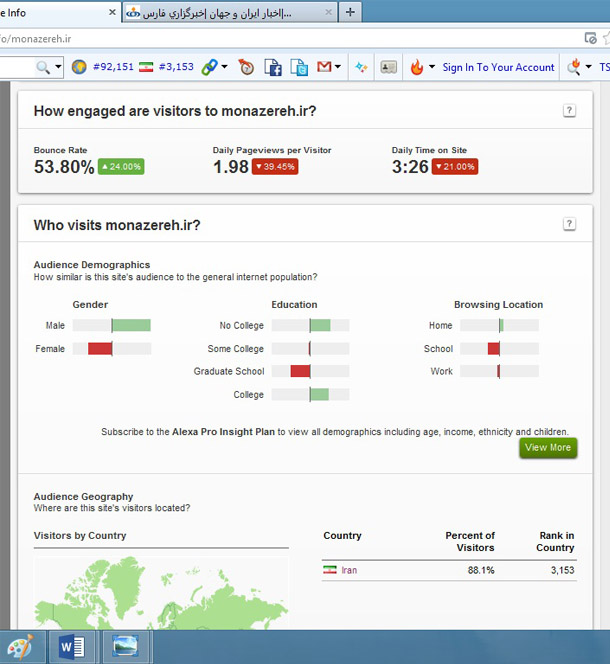Click the Iran flag in country table
The image size is (610, 664).
tap(330, 570)
